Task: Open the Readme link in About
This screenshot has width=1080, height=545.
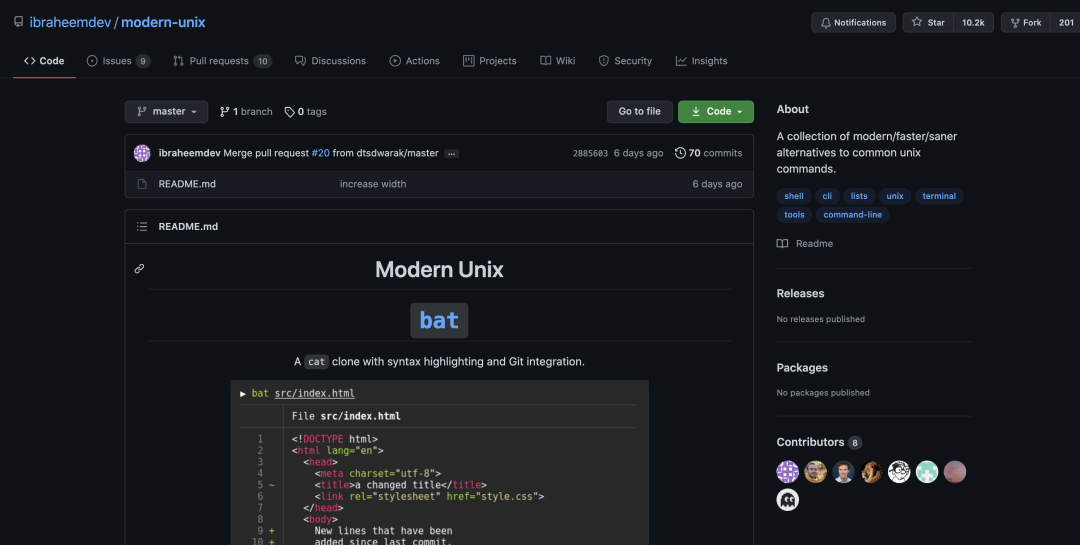Action: point(805,244)
